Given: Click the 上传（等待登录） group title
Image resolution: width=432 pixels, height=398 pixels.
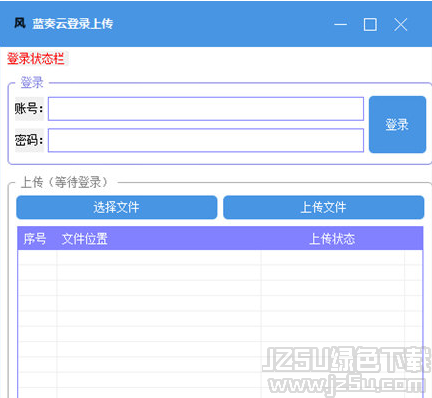Looking at the screenshot, I should (x=65, y=182).
